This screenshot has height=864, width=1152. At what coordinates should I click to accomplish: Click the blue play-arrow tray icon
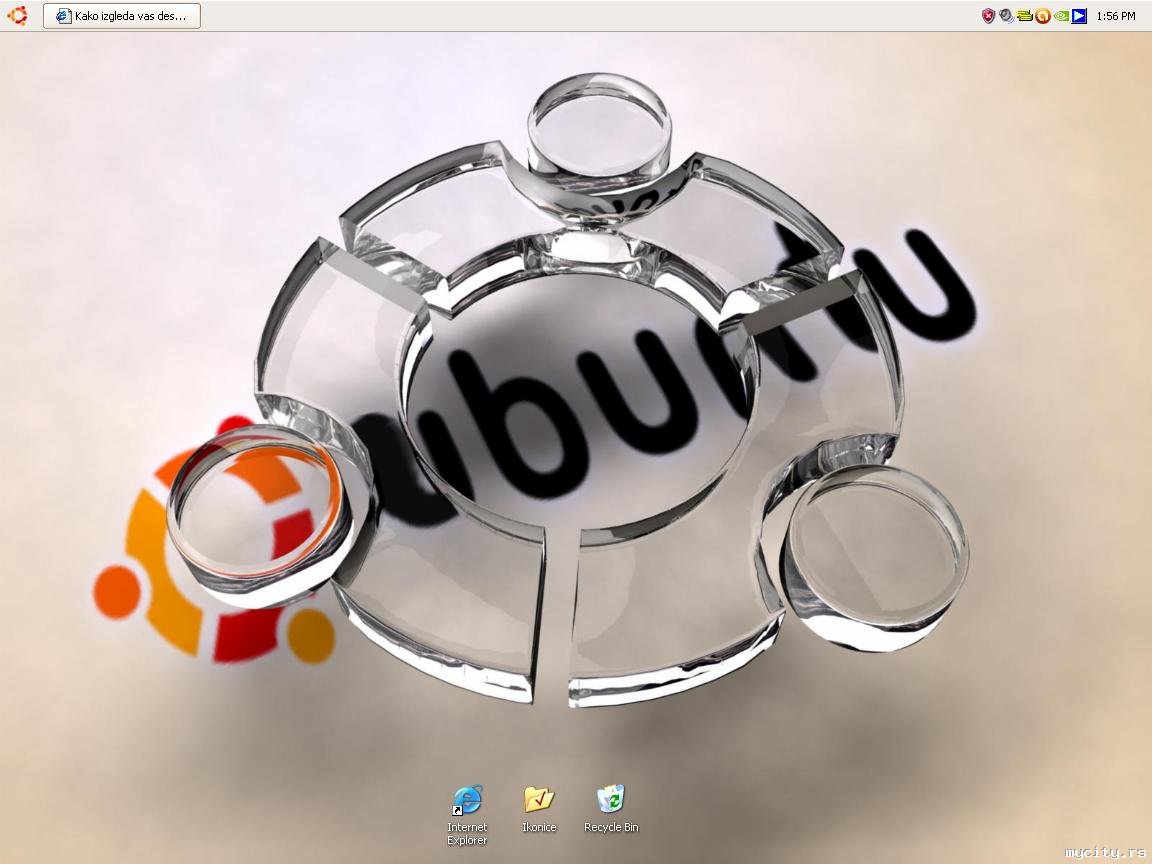tap(1079, 16)
